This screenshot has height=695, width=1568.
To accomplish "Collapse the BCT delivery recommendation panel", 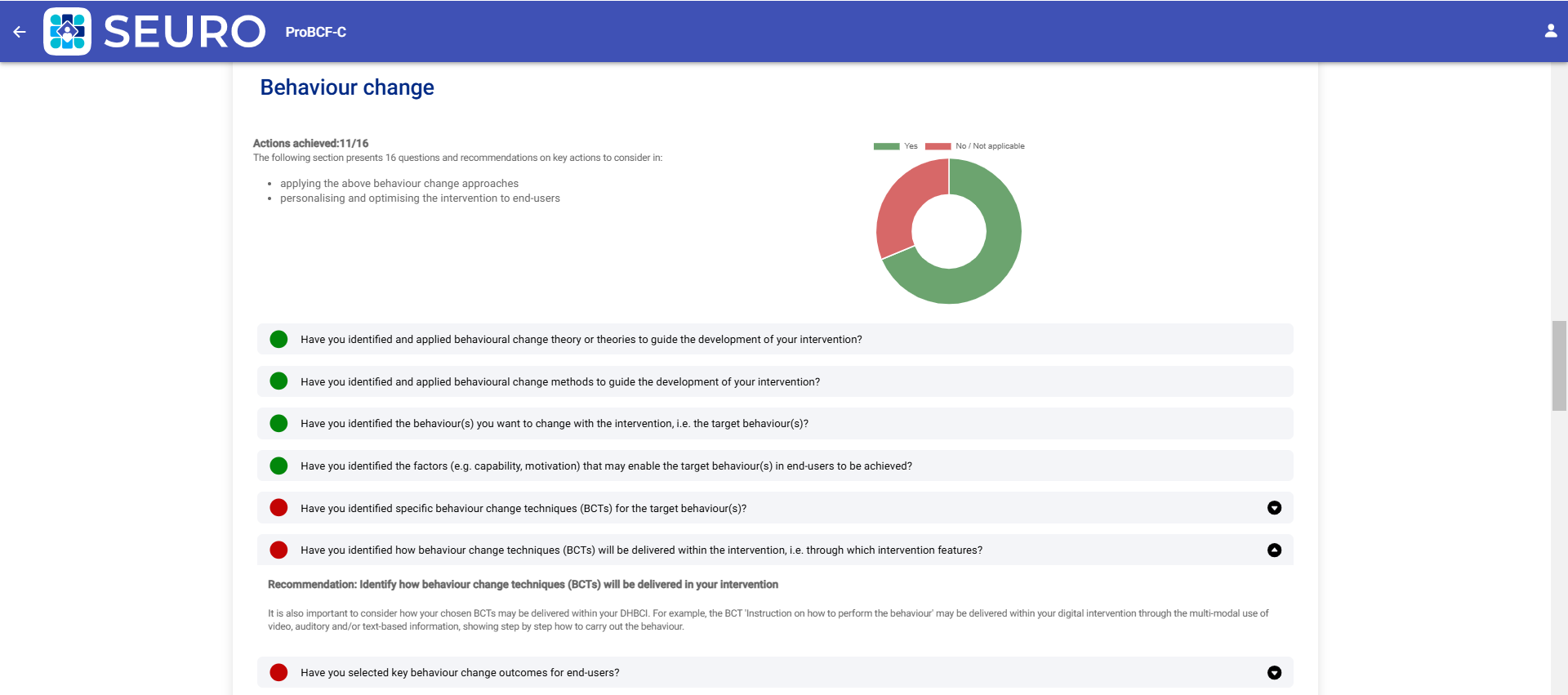I will point(1274,550).
